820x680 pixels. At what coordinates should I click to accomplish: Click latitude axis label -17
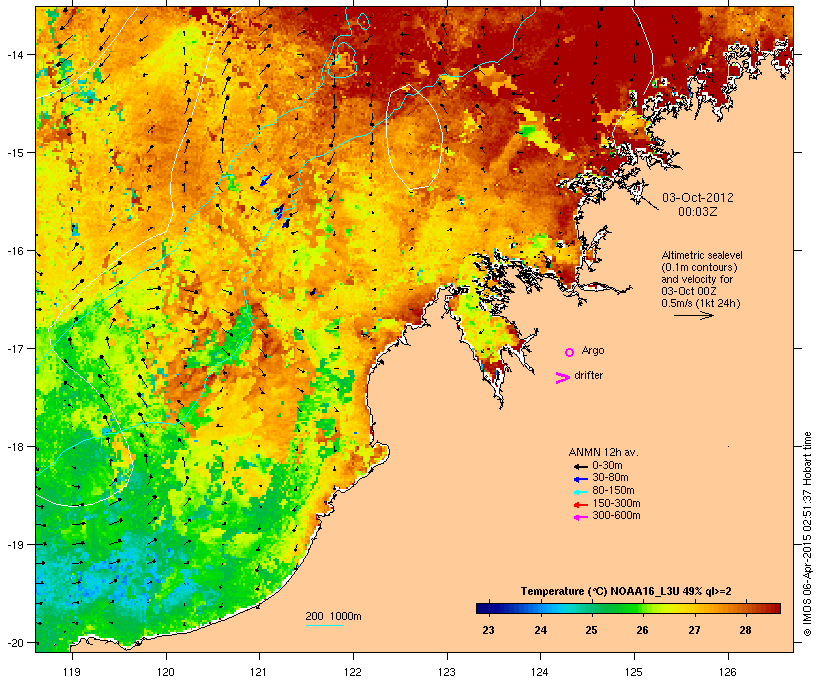[x=15, y=348]
